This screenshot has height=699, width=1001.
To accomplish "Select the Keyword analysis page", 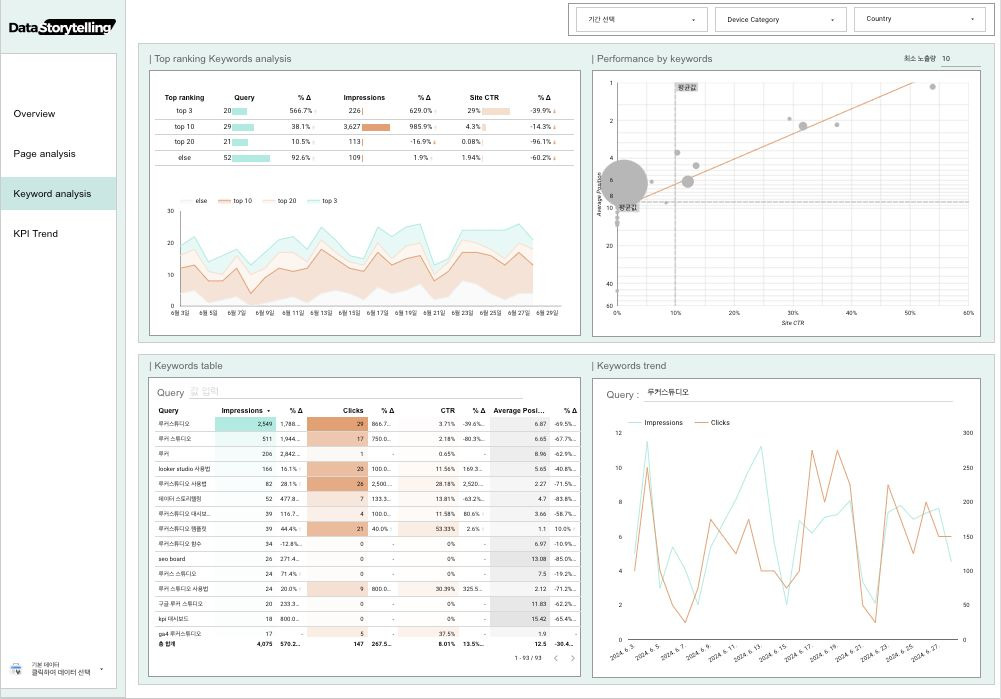I will tap(58, 193).
